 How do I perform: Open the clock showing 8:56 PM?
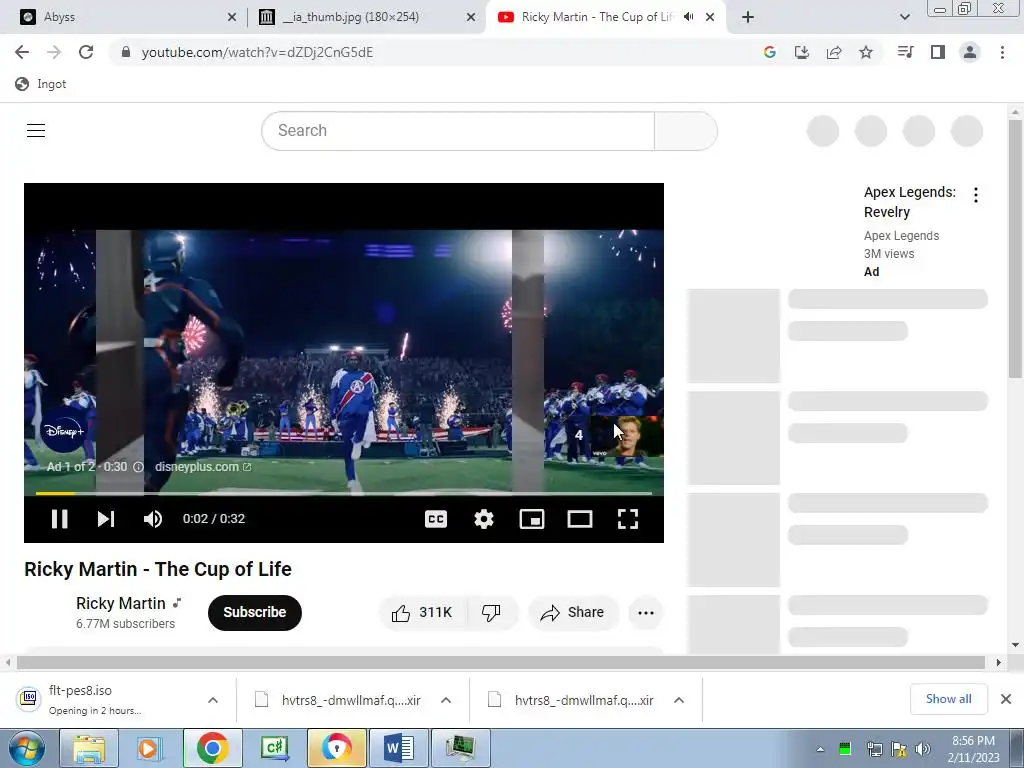(x=974, y=749)
